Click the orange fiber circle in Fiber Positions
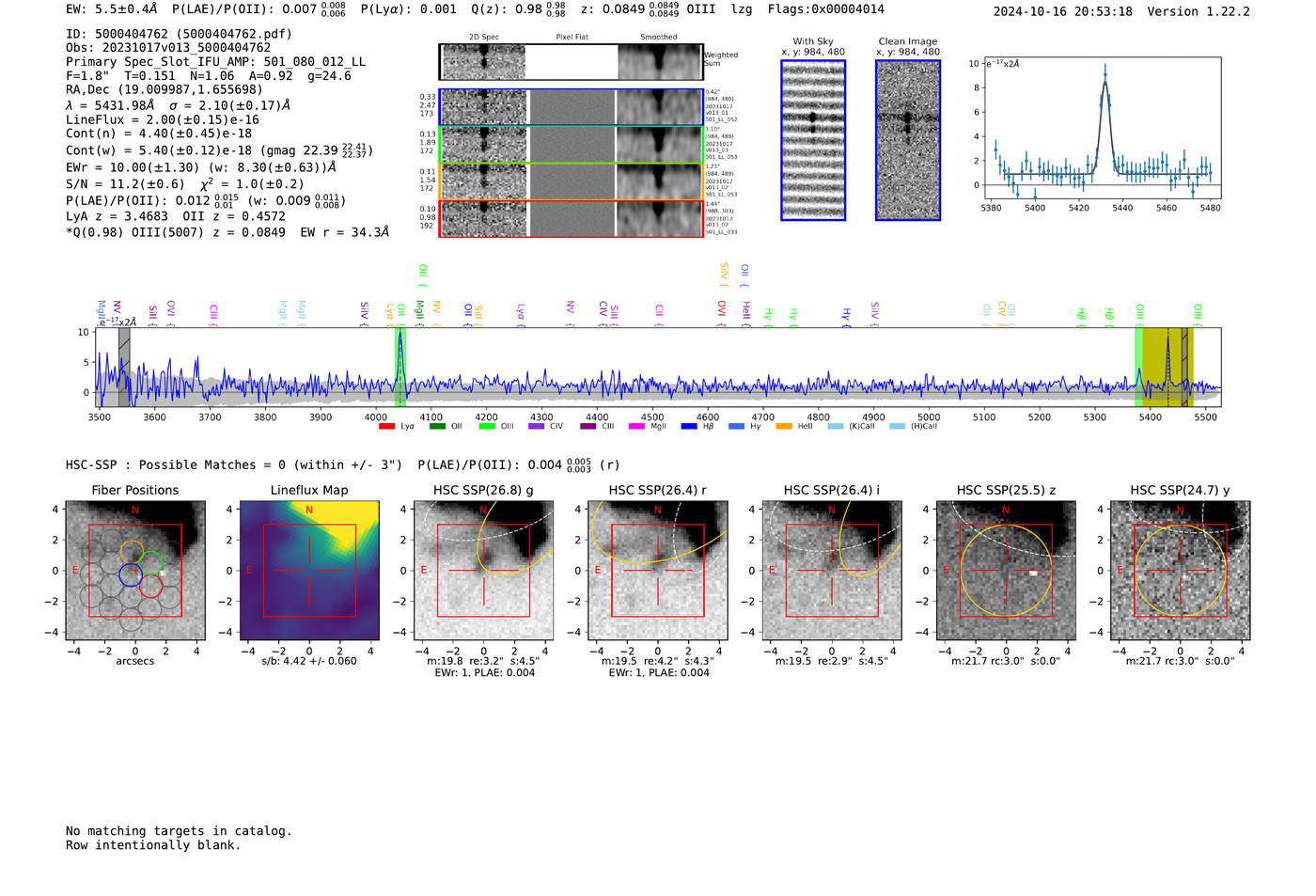The height and width of the screenshot is (896, 1316). coord(132,552)
